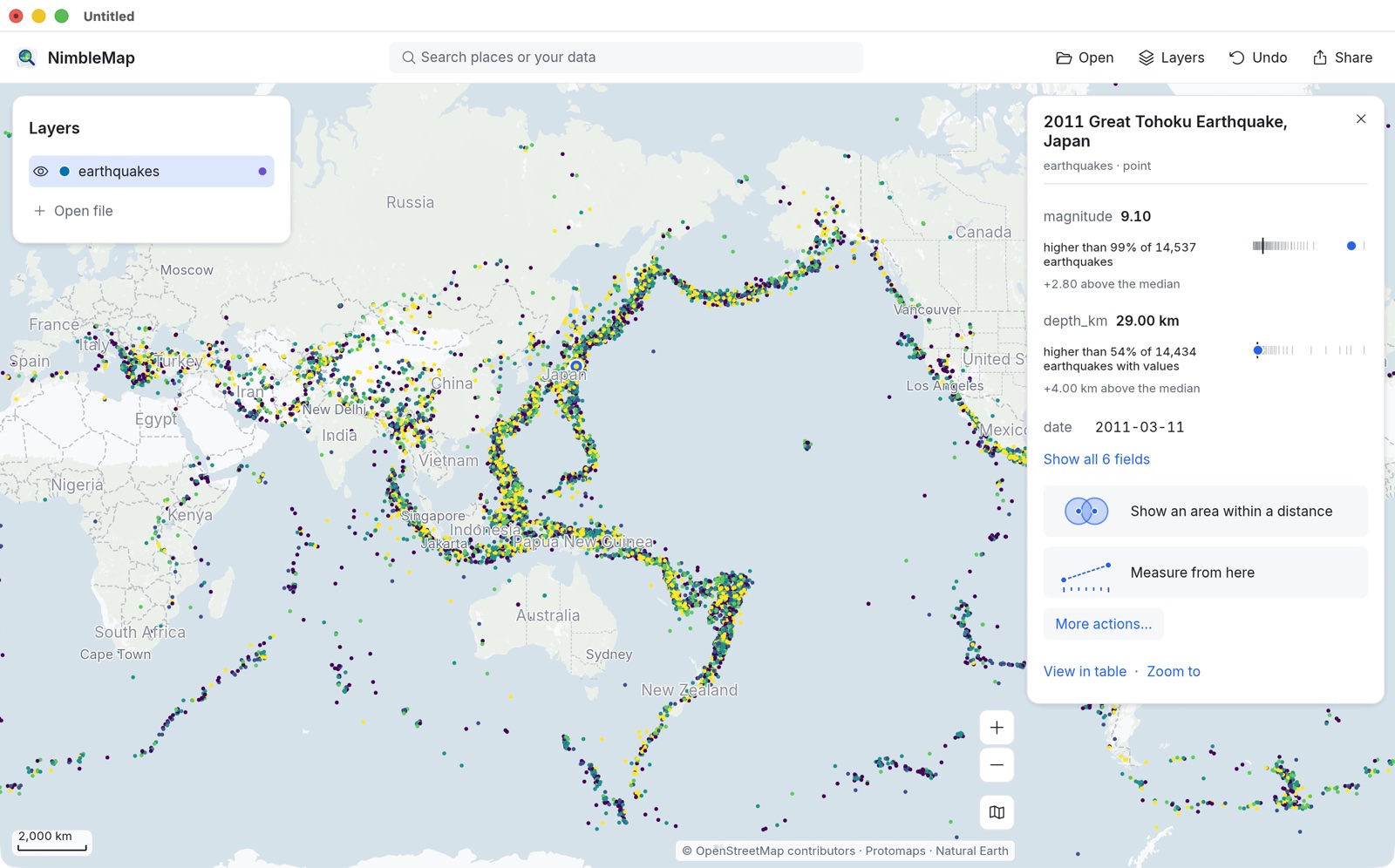Click the Protomaps attribution link

point(895,851)
